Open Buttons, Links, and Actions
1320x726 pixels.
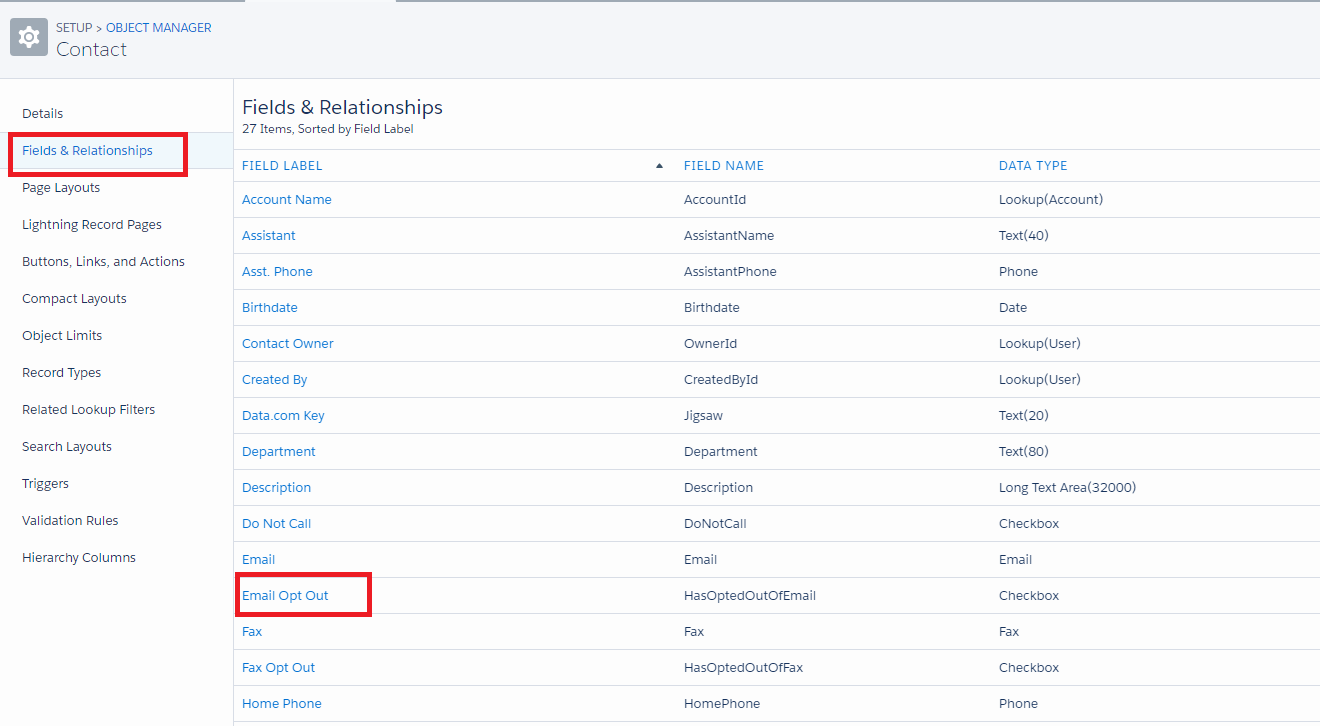click(x=103, y=262)
